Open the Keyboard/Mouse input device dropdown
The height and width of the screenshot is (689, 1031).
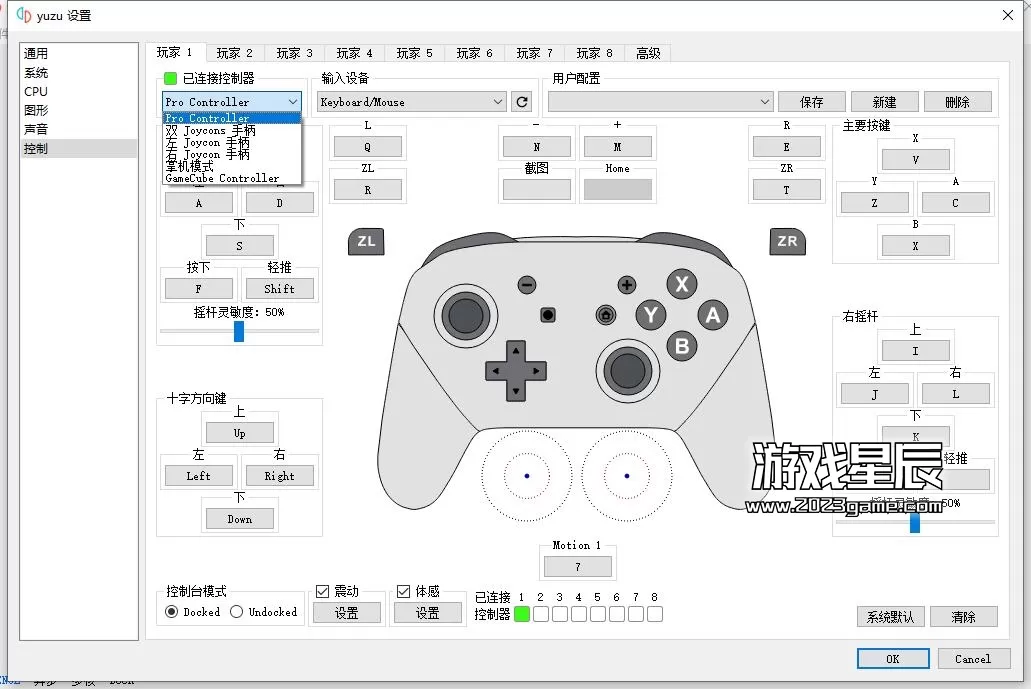coord(411,102)
